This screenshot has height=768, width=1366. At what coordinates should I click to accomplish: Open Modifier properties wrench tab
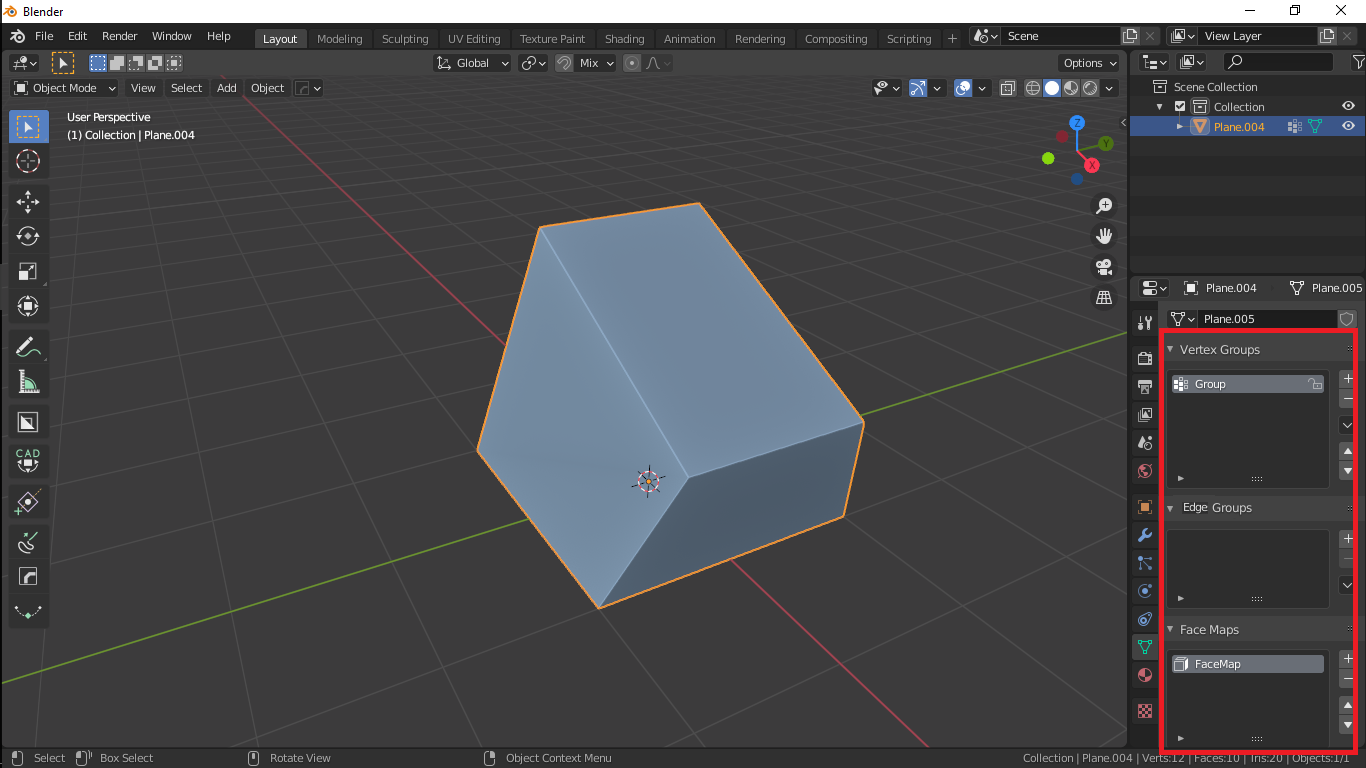[1145, 535]
